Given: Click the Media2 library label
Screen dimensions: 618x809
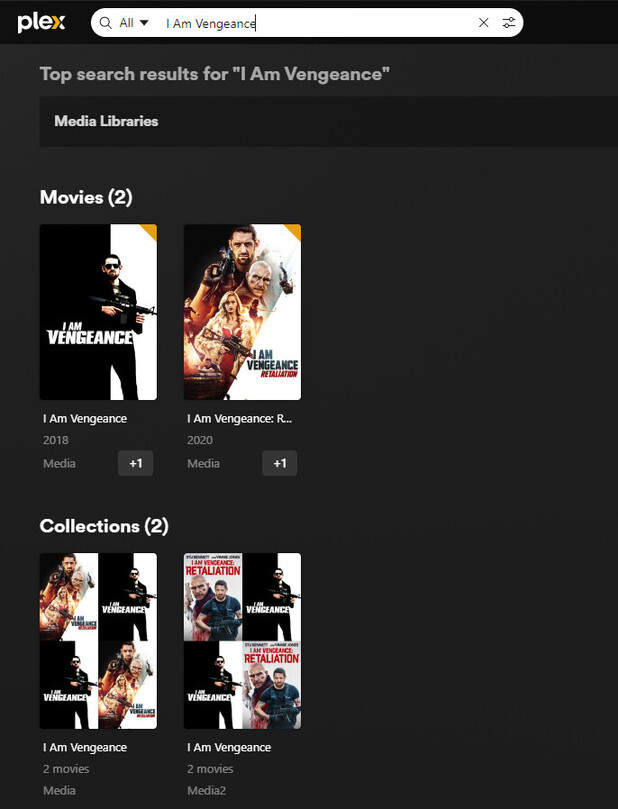Looking at the screenshot, I should (206, 790).
